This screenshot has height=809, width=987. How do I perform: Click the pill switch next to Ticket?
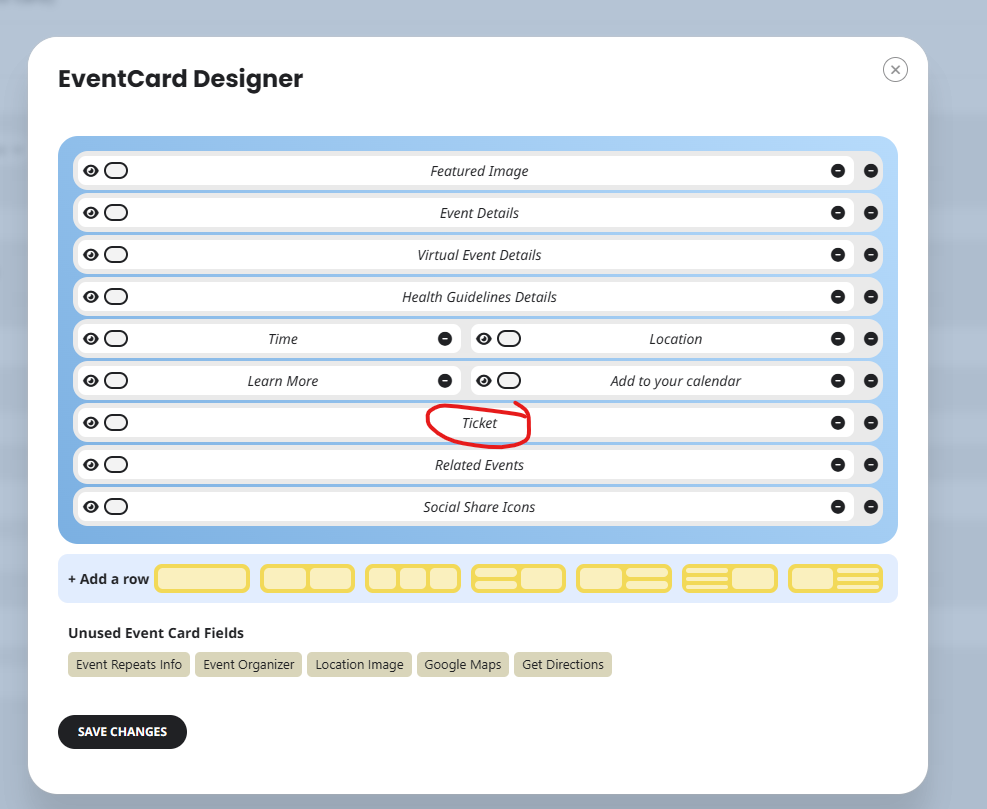pos(116,422)
